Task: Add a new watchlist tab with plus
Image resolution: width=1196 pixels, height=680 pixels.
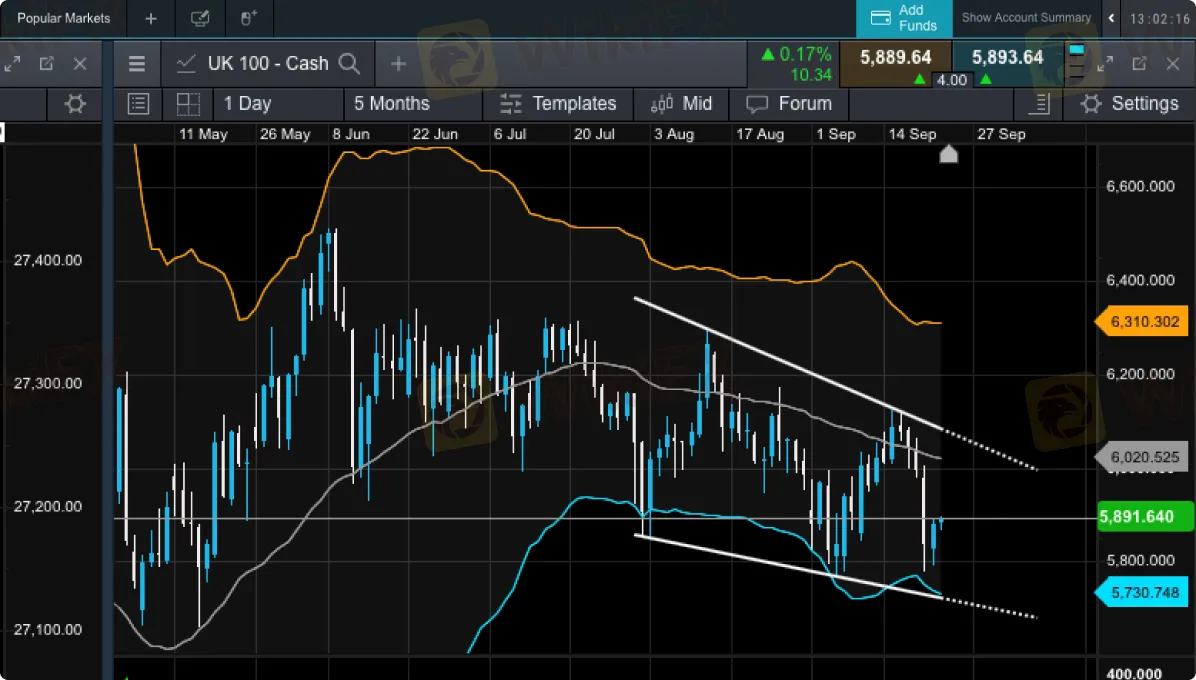Action: [150, 17]
